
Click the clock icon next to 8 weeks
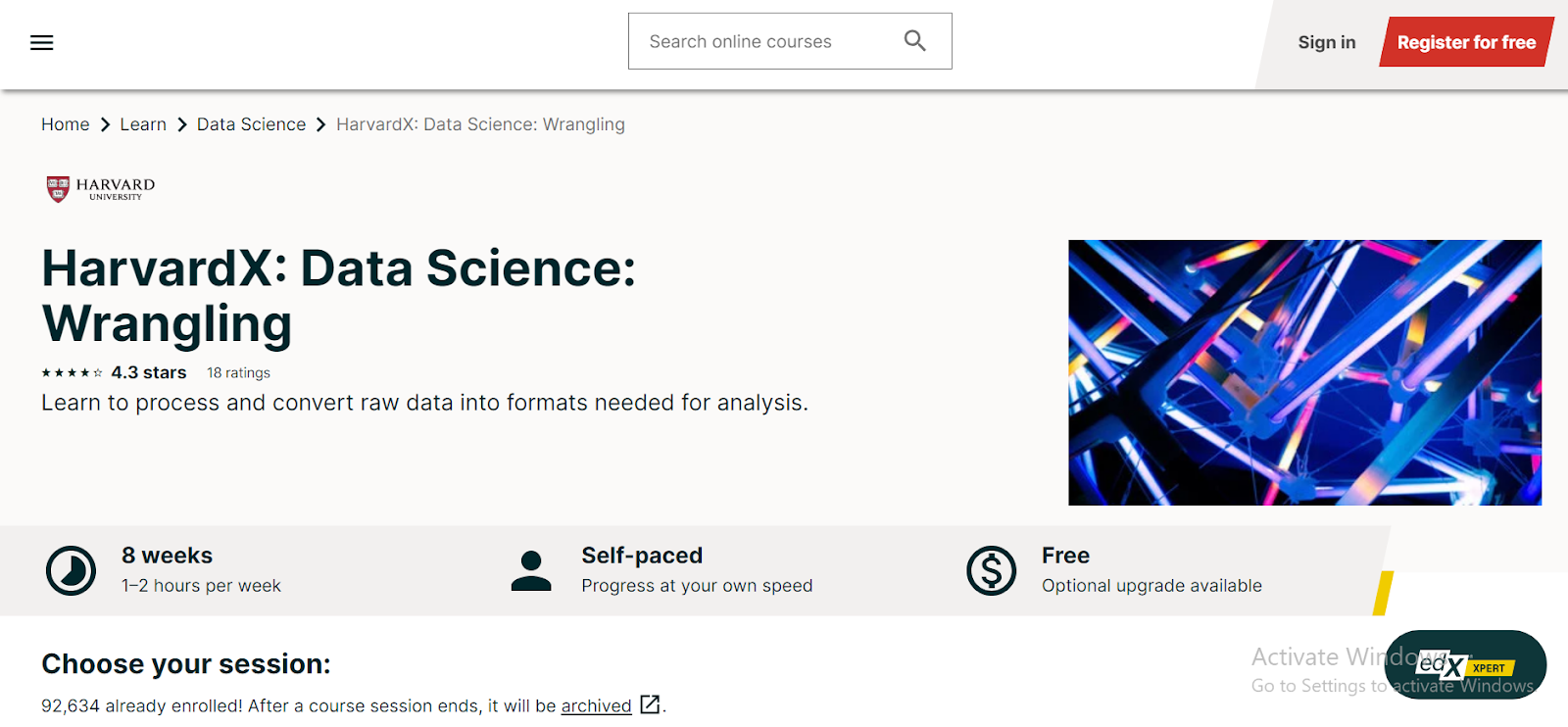click(69, 569)
